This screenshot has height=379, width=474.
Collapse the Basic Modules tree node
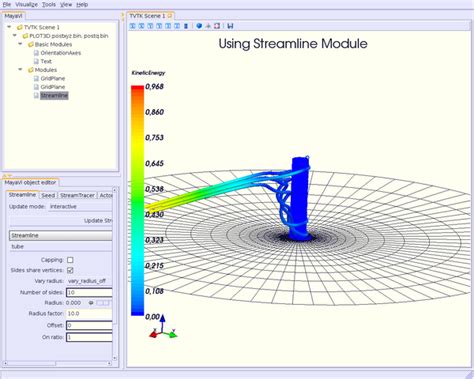[20, 44]
